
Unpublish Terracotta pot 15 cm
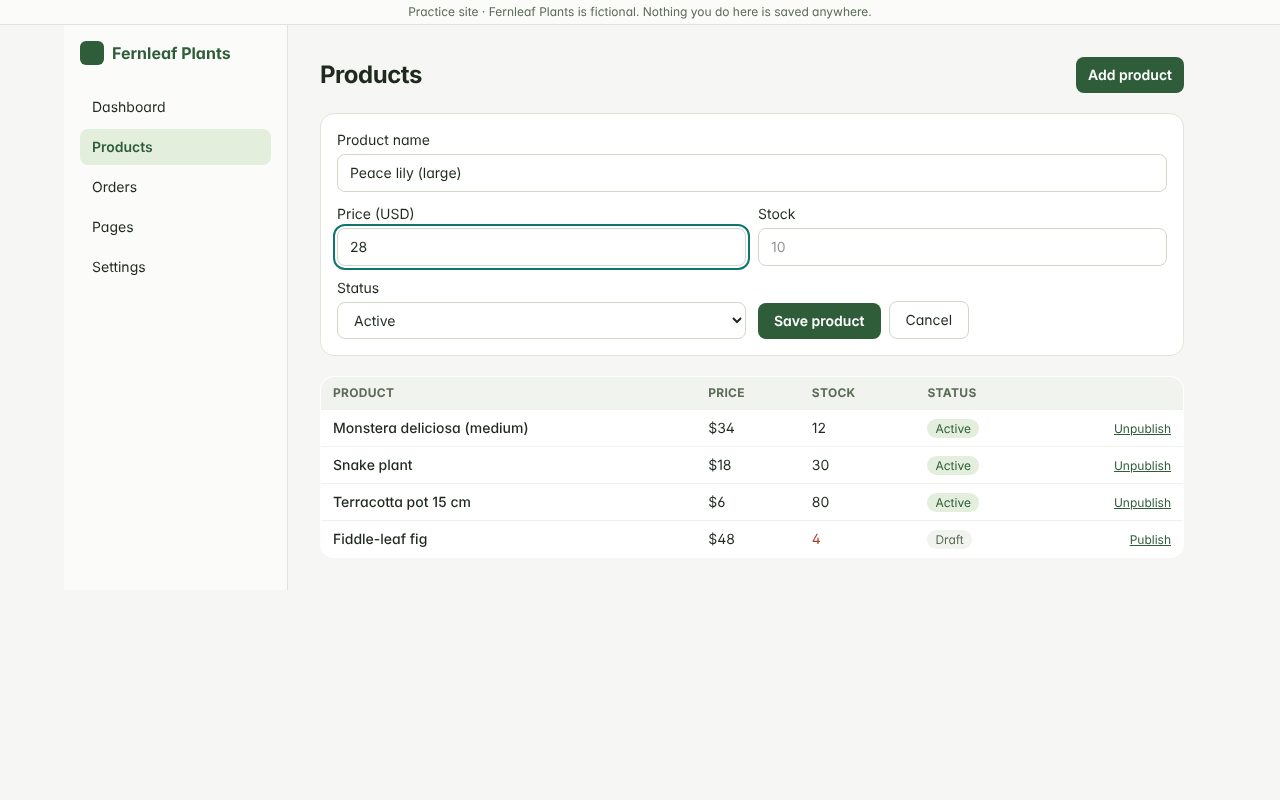pyautogui.click(x=1142, y=503)
